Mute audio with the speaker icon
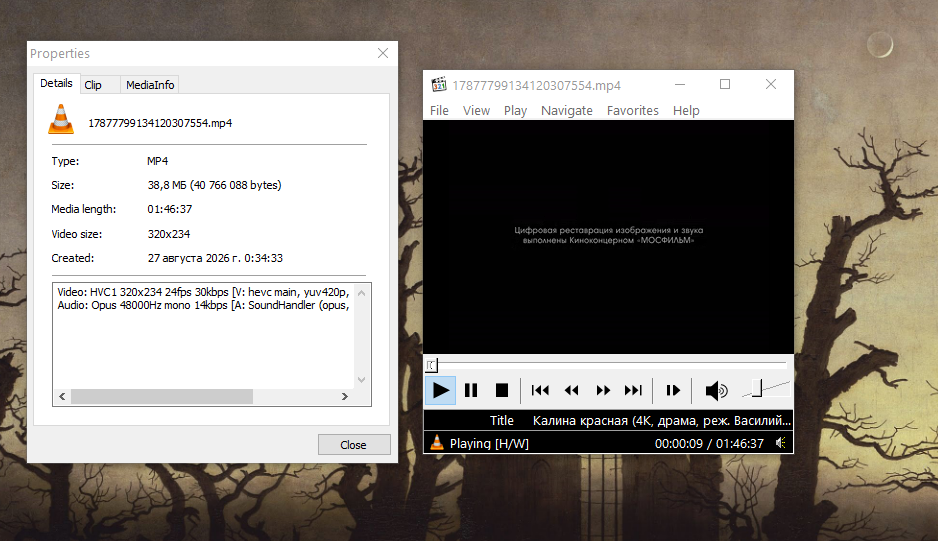The image size is (938, 541). [x=716, y=391]
